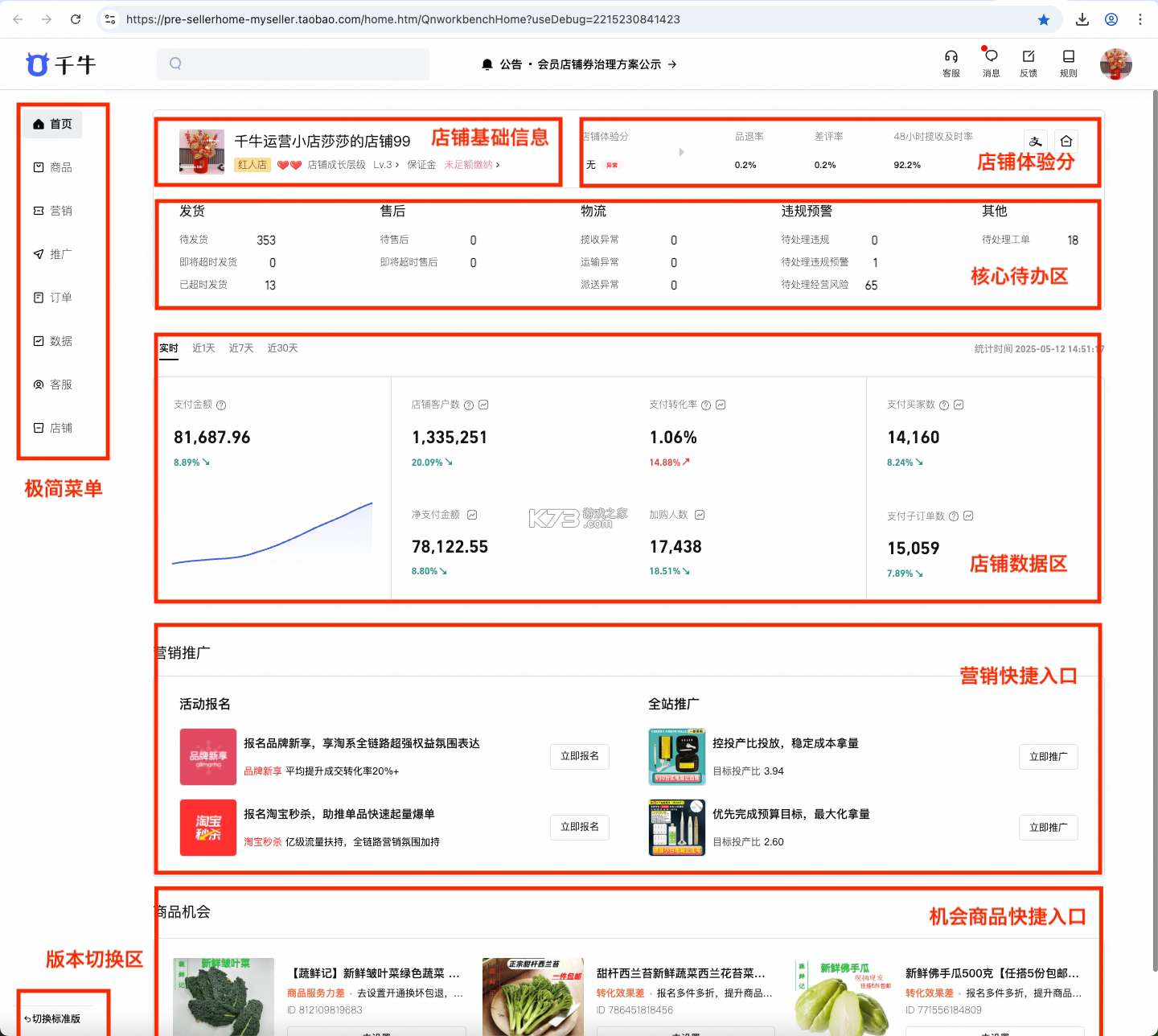
Task: Click 立即报名 for 品牌新享
Action: (x=580, y=757)
